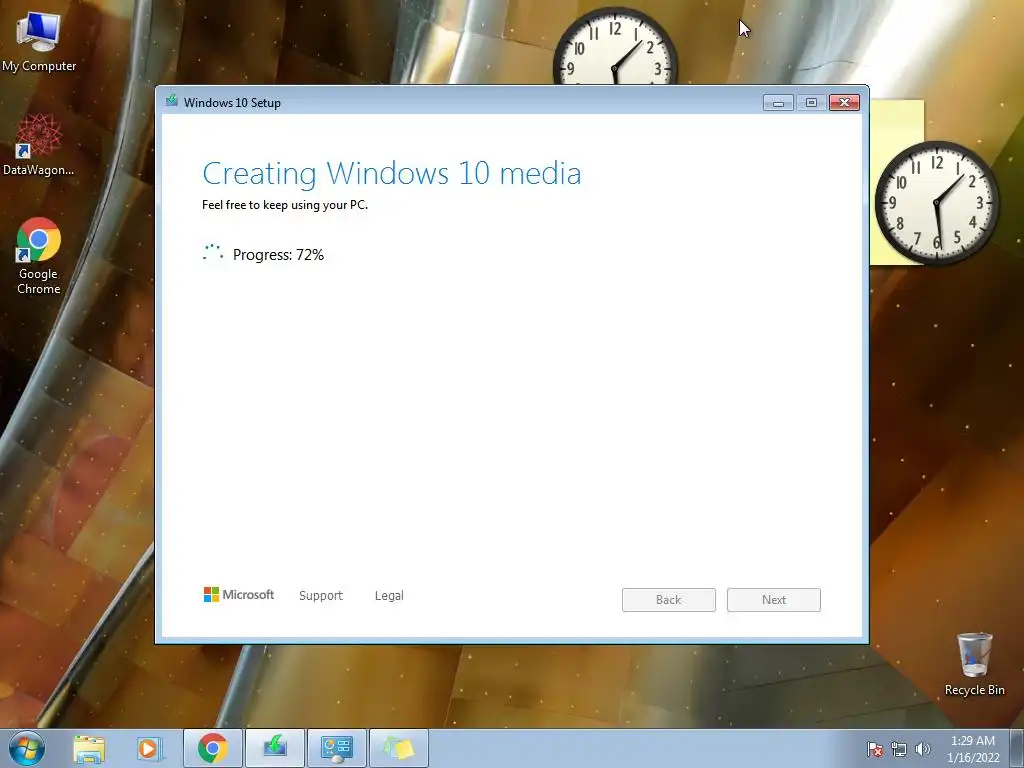Open Windows Media Player from the taskbar
1024x768 pixels.
click(148, 748)
